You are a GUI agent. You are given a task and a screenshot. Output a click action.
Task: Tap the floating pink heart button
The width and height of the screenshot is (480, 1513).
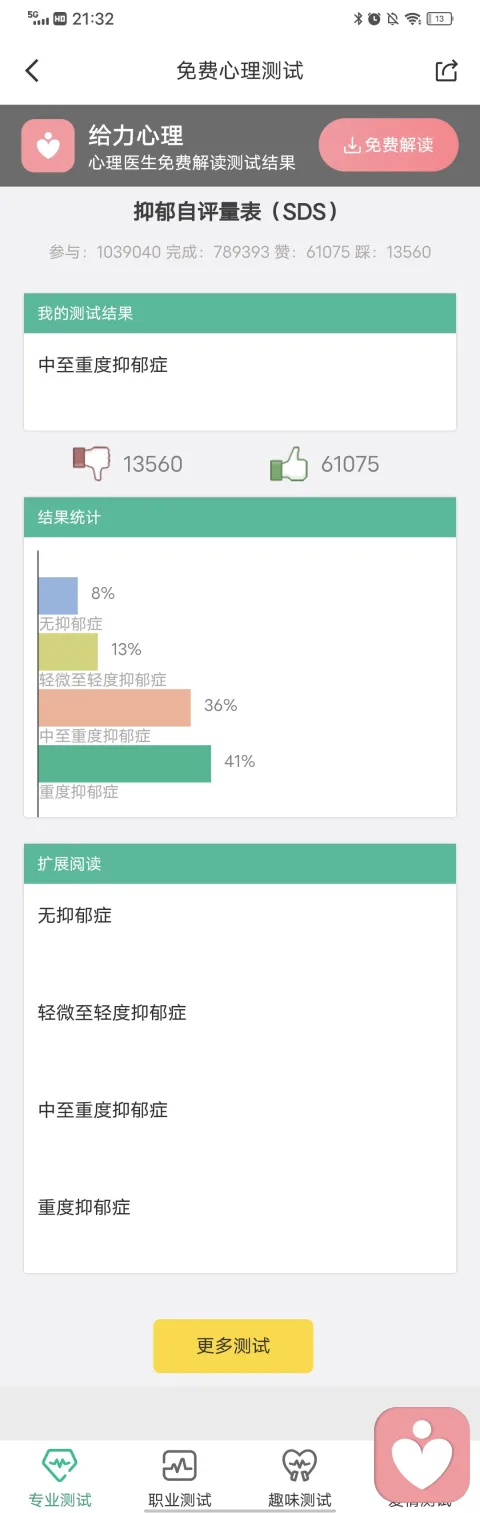(422, 1455)
